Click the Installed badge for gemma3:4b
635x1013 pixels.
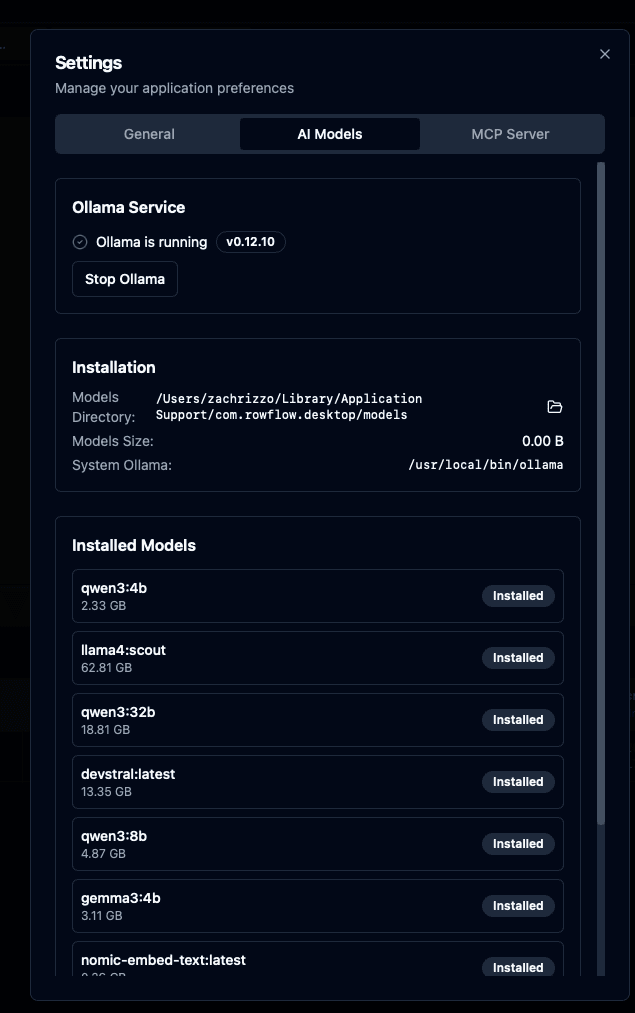pos(518,905)
